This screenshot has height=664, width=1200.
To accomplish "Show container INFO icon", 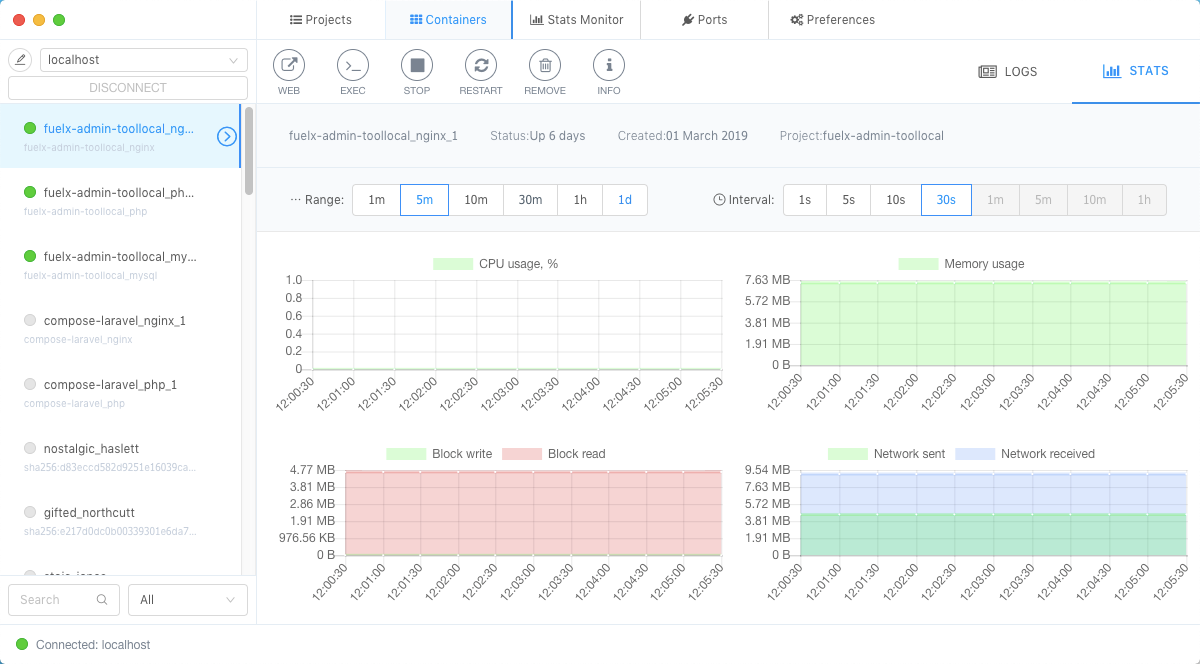I will point(609,66).
